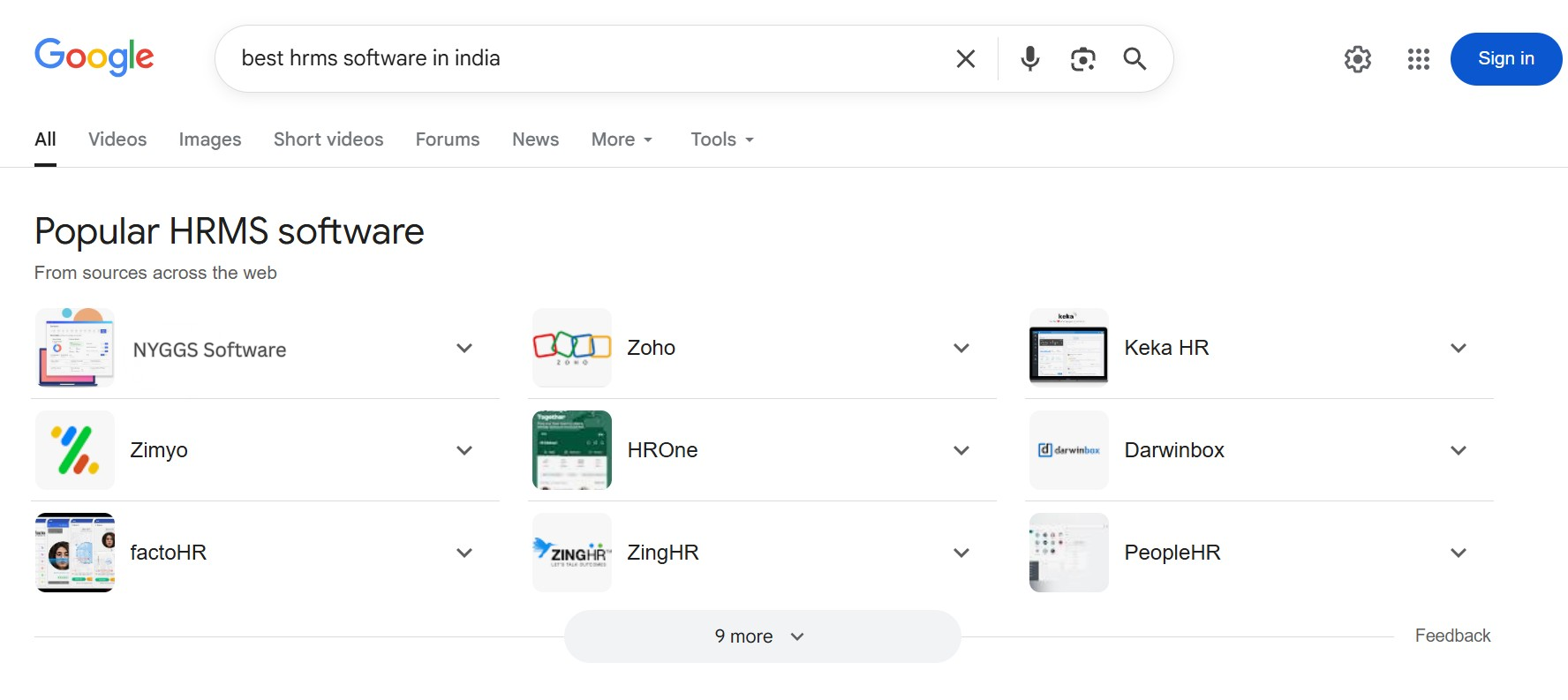Screen dimensions: 1568x700
Task: Open the quick settings gear icon
Action: 1357,59
